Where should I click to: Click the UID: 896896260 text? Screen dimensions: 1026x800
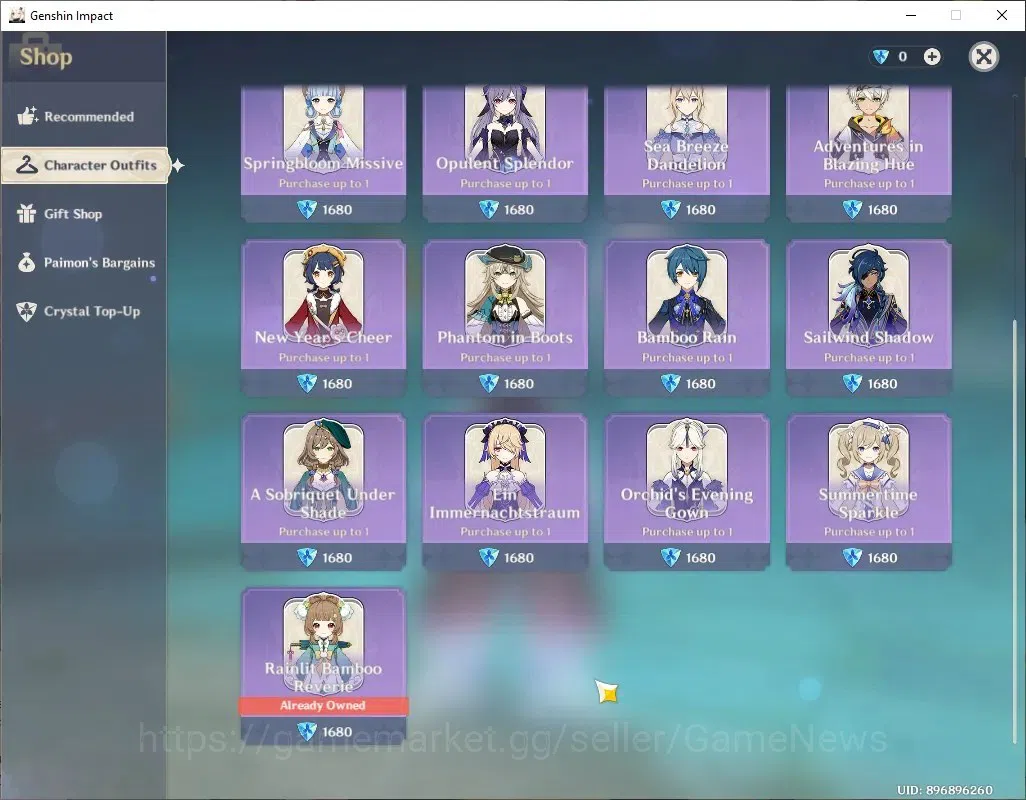[944, 790]
